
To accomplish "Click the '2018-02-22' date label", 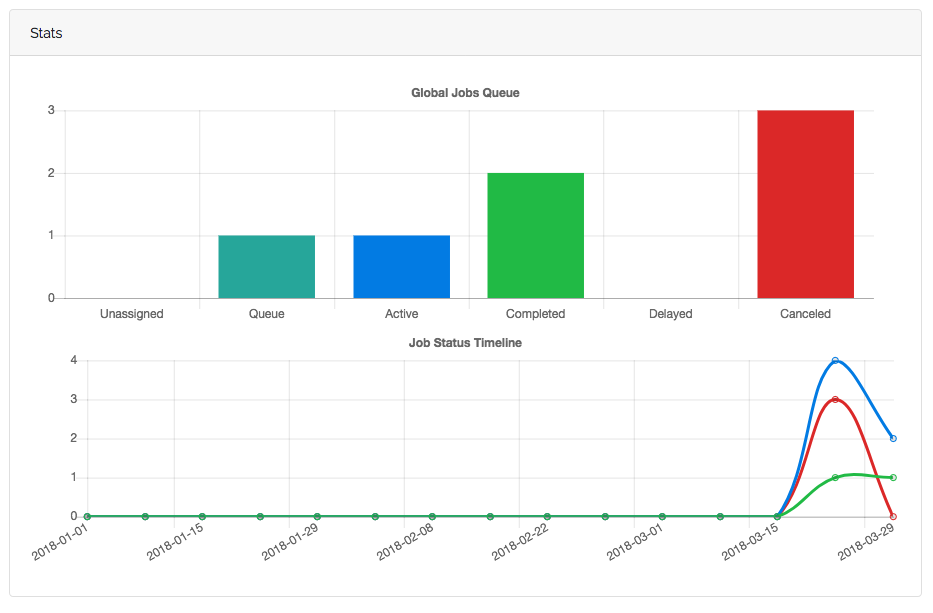I will 519,542.
